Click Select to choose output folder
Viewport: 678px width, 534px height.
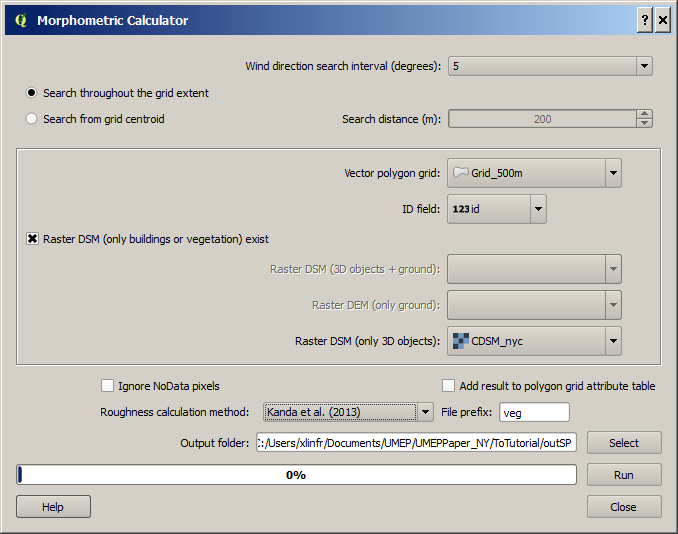(624, 443)
